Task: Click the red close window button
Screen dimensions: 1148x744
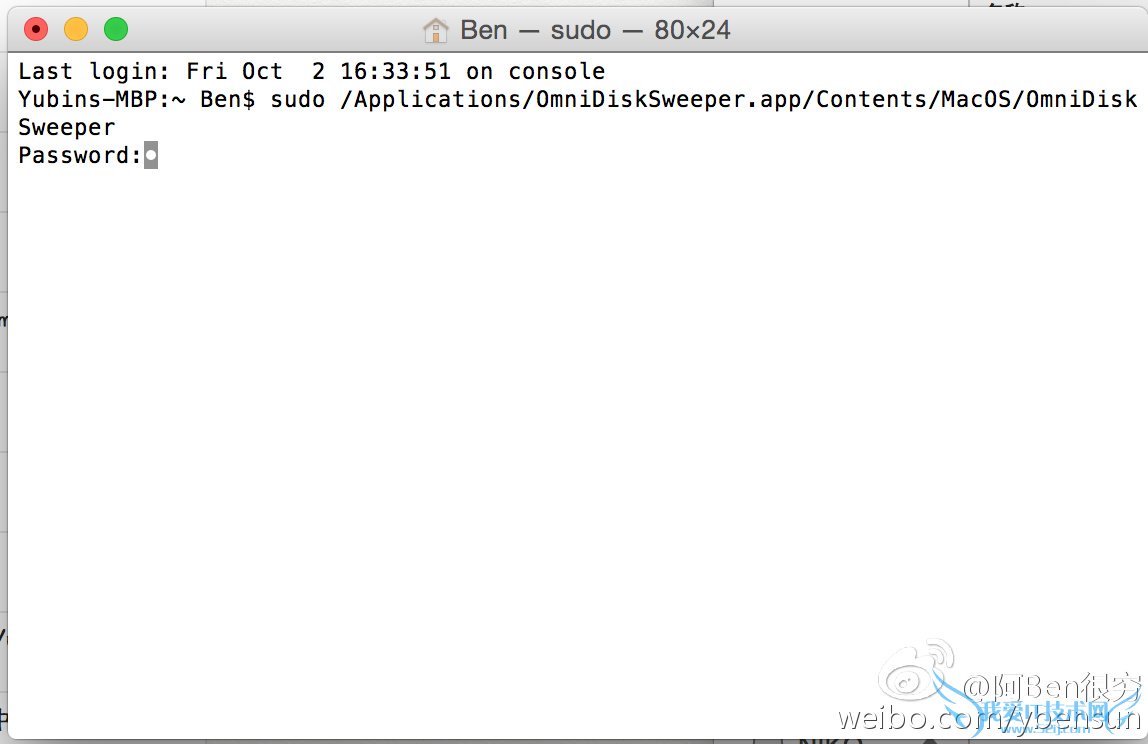Action: click(x=36, y=30)
